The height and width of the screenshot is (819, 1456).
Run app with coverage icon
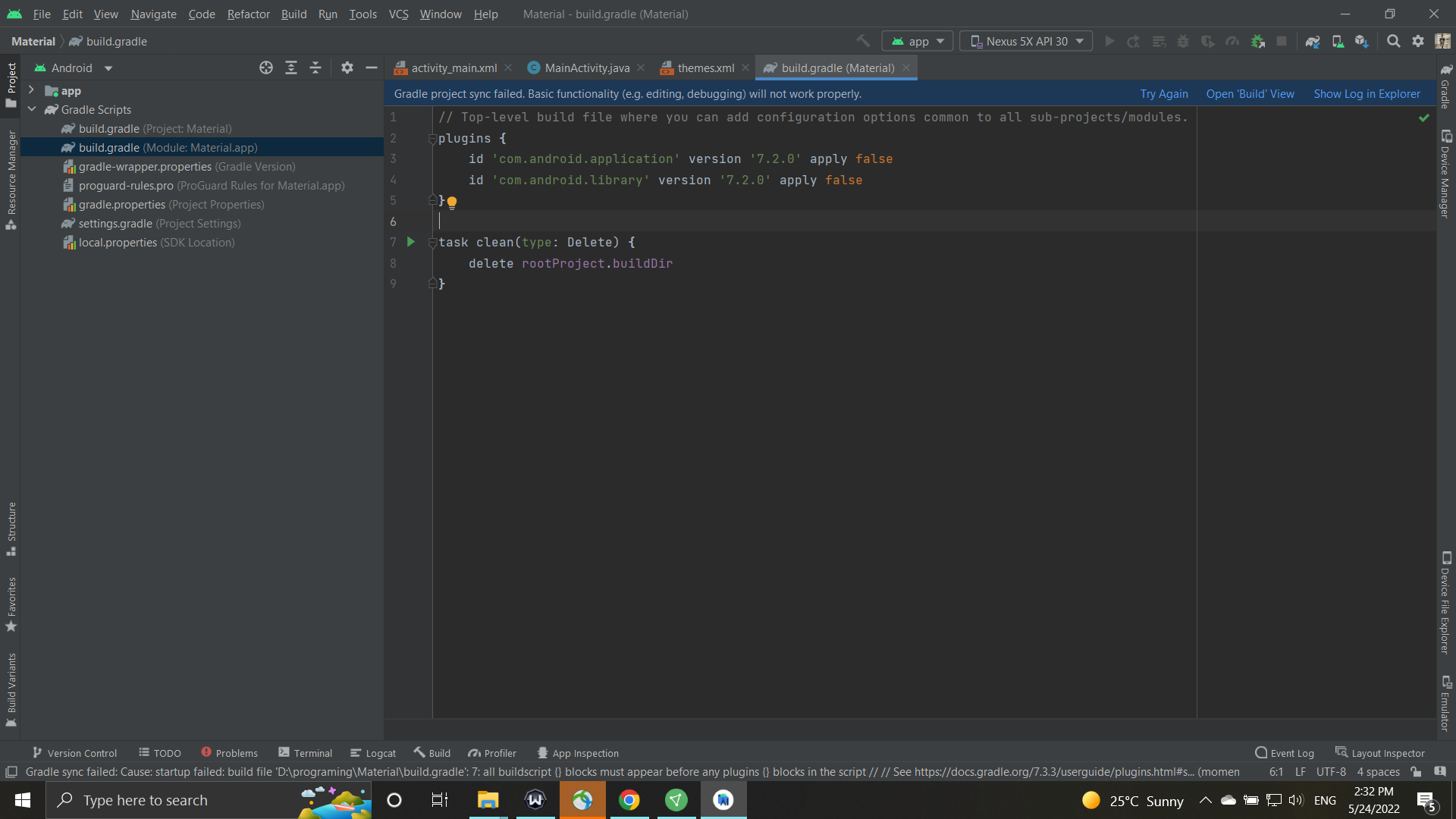coord(1208,41)
